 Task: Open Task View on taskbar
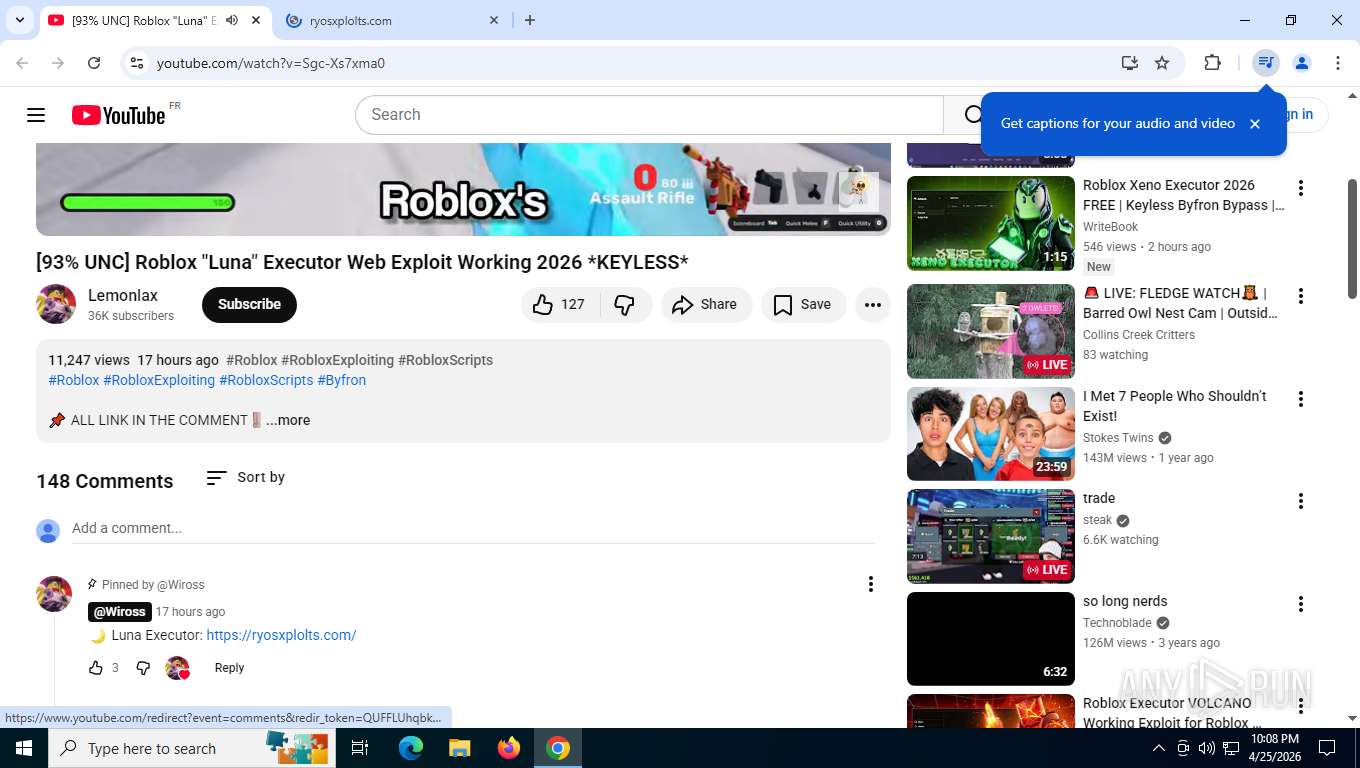[360, 748]
